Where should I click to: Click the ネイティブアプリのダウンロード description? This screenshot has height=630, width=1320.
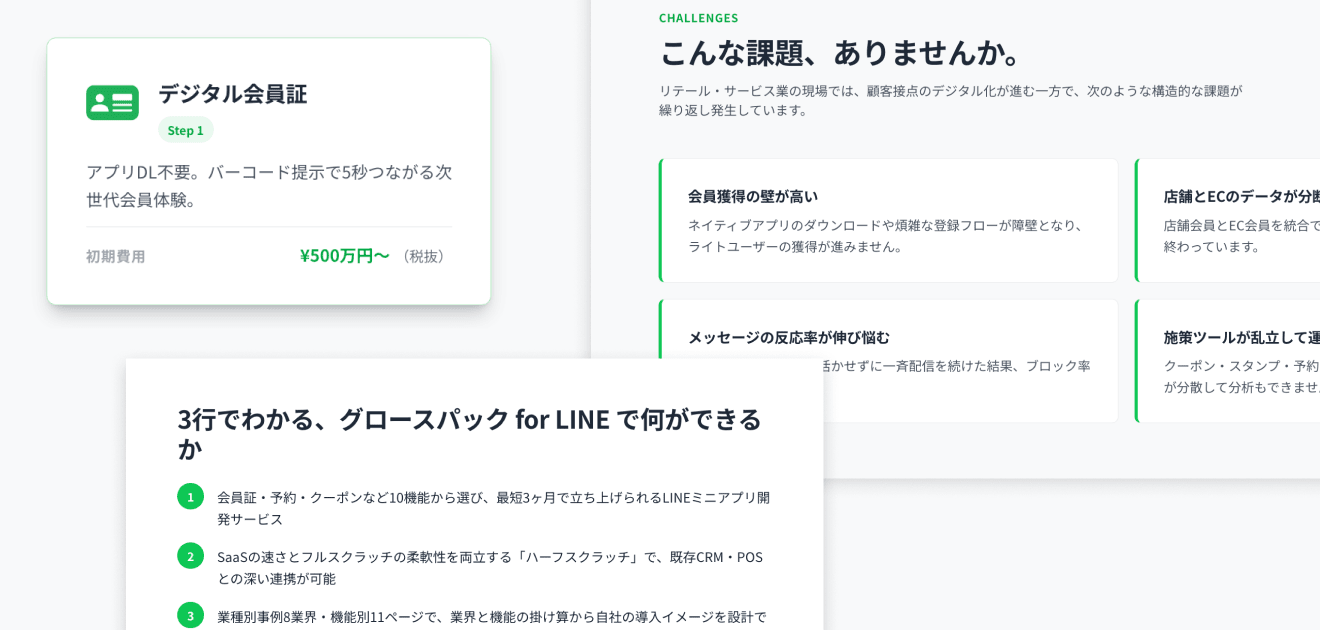click(887, 235)
